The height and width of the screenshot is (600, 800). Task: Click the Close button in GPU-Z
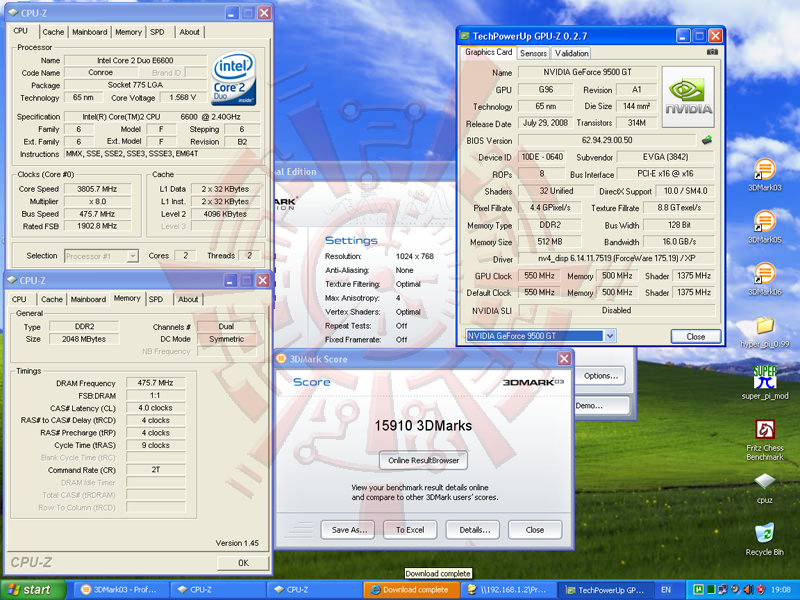coord(695,336)
